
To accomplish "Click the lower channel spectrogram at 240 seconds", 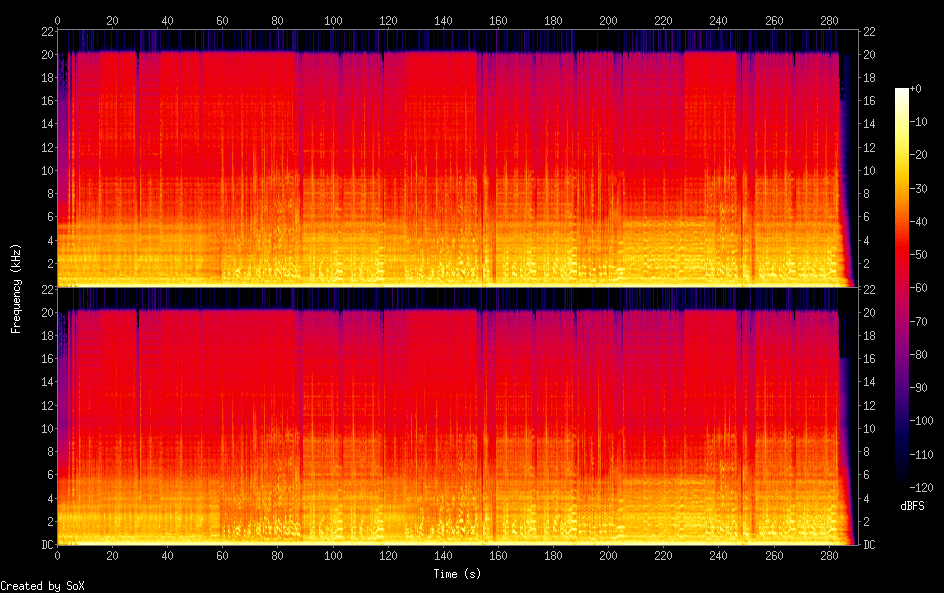I will (x=718, y=420).
